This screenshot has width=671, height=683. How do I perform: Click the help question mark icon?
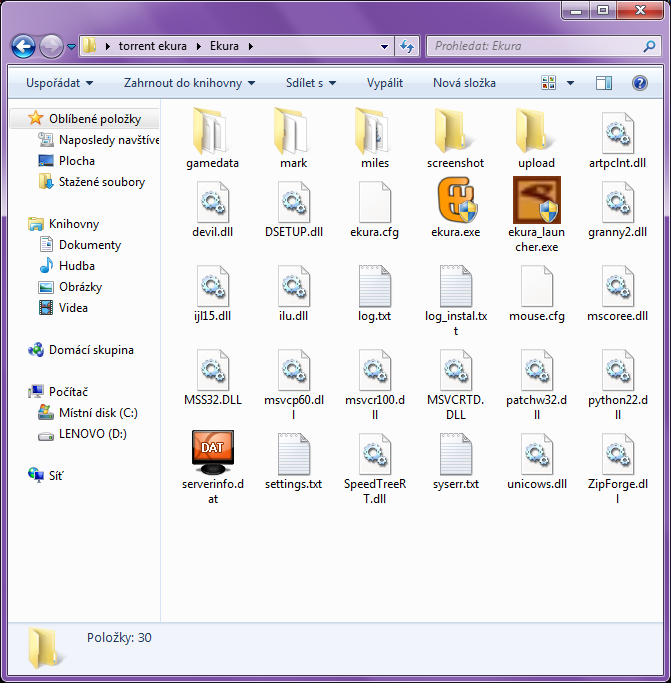point(640,83)
